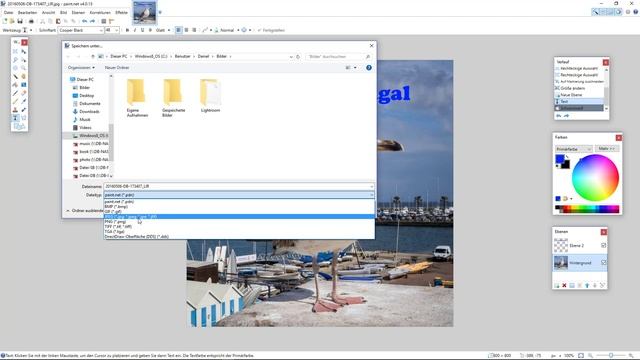Open the Primärfarbe dropdown in Farben panel
Image resolution: width=640 pixels, height=360 pixels.
[573, 149]
